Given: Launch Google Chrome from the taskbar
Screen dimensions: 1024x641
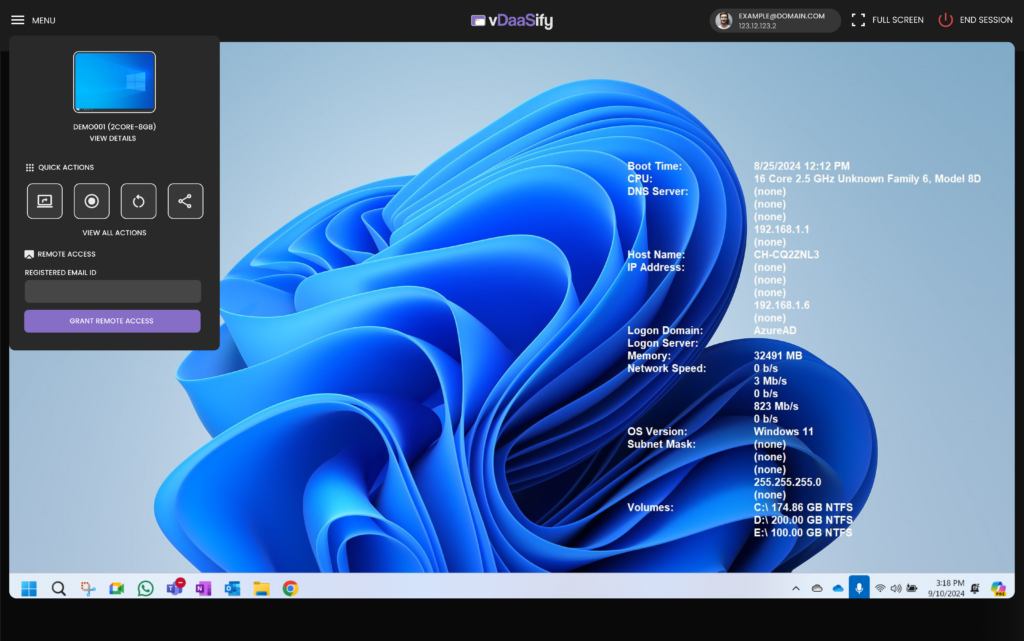Looking at the screenshot, I should [290, 588].
